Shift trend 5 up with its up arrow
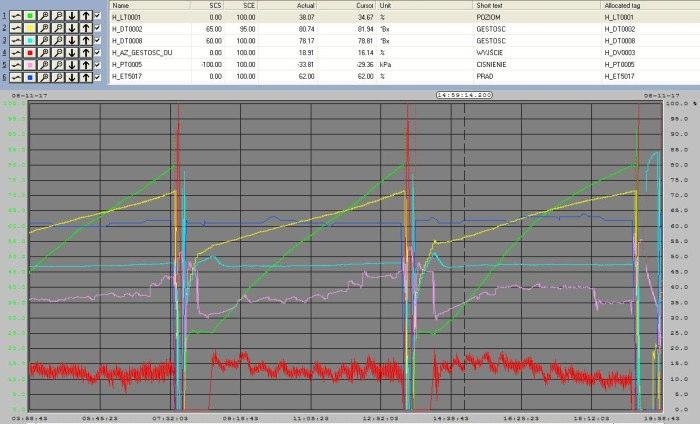 click(86, 65)
